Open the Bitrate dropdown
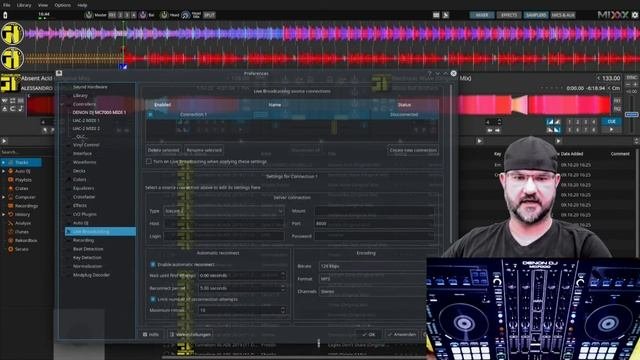Image resolution: width=640 pixels, height=360 pixels. [x=373, y=266]
